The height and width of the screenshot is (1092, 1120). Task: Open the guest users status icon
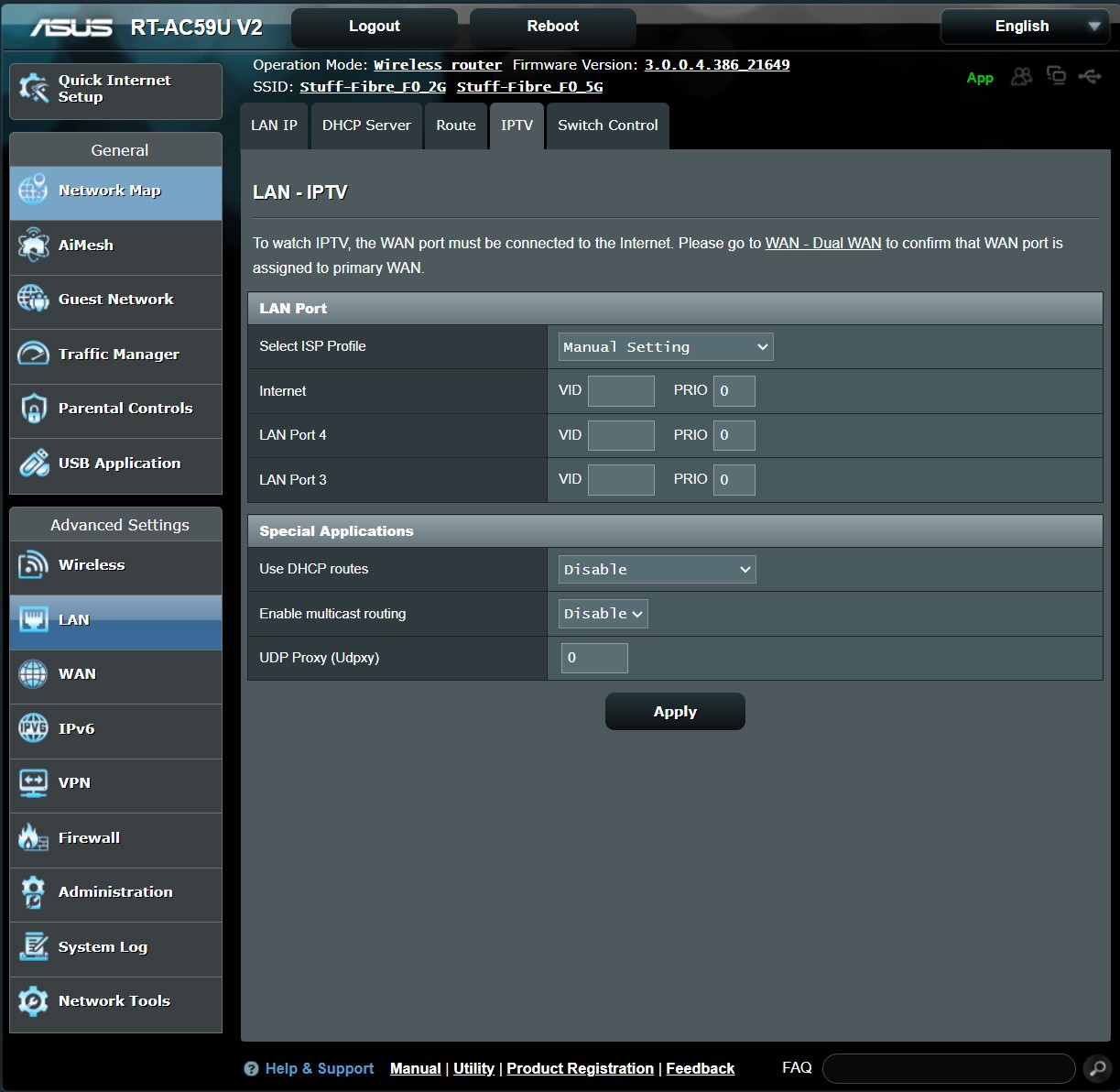(1021, 76)
